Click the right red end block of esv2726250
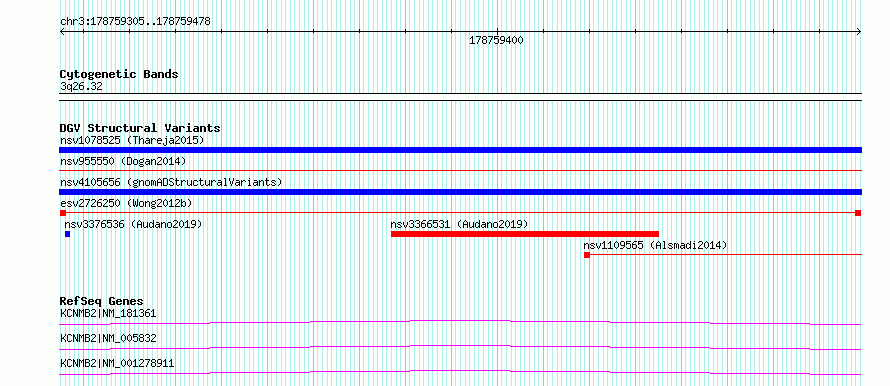 tap(858, 213)
